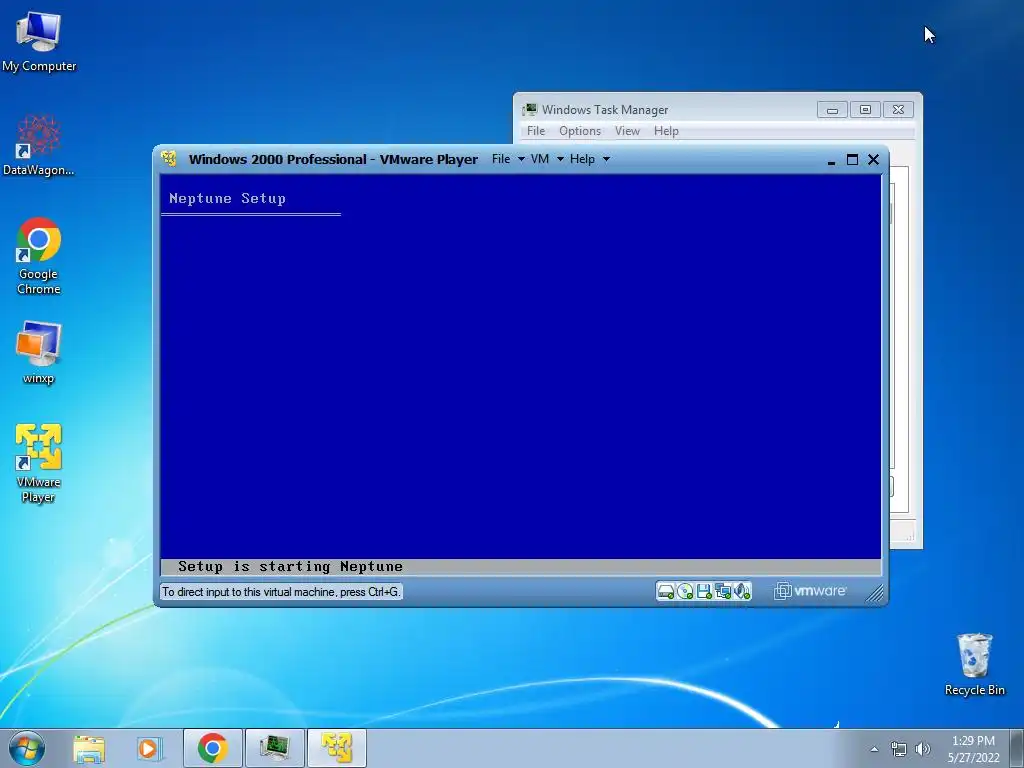This screenshot has width=1024, height=768.
Task: Select the Google Chrome desktop shortcut
Action: point(39,256)
